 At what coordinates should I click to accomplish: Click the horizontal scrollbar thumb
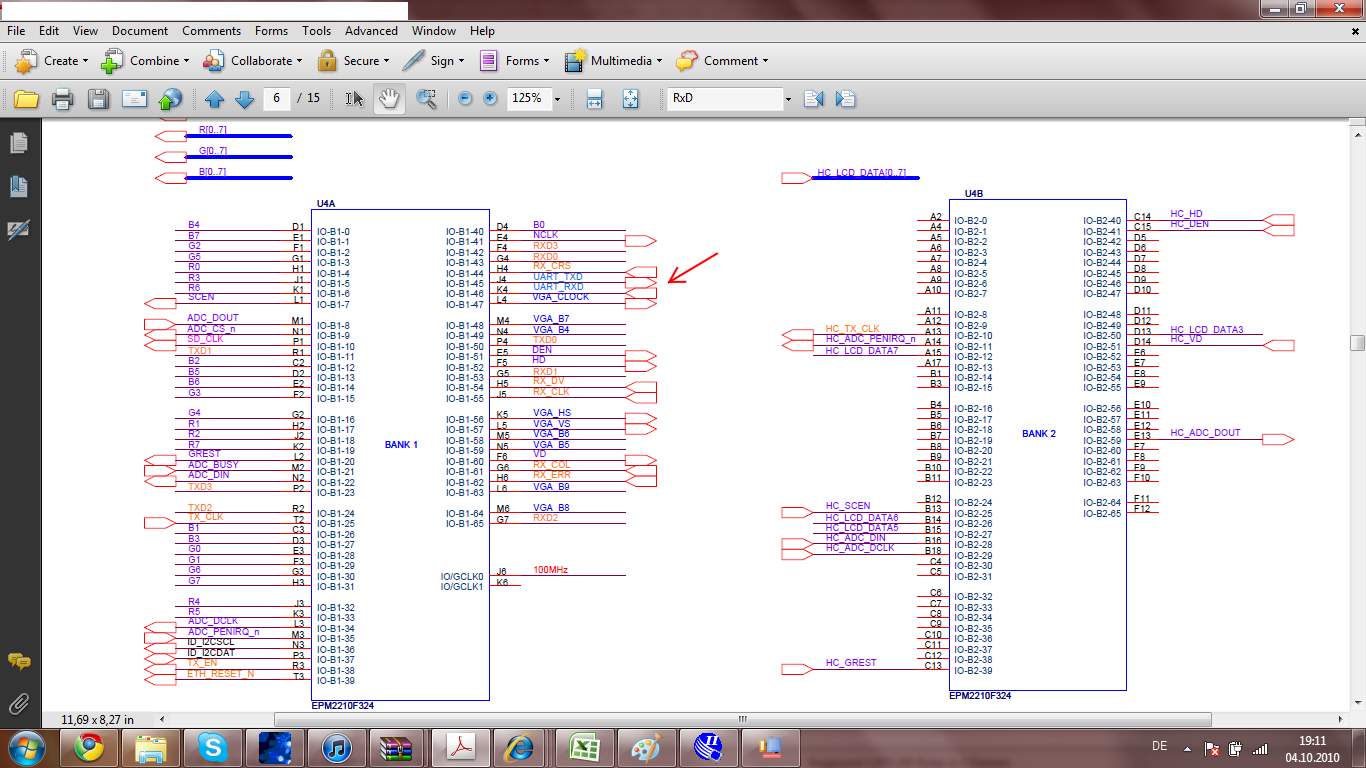point(742,719)
